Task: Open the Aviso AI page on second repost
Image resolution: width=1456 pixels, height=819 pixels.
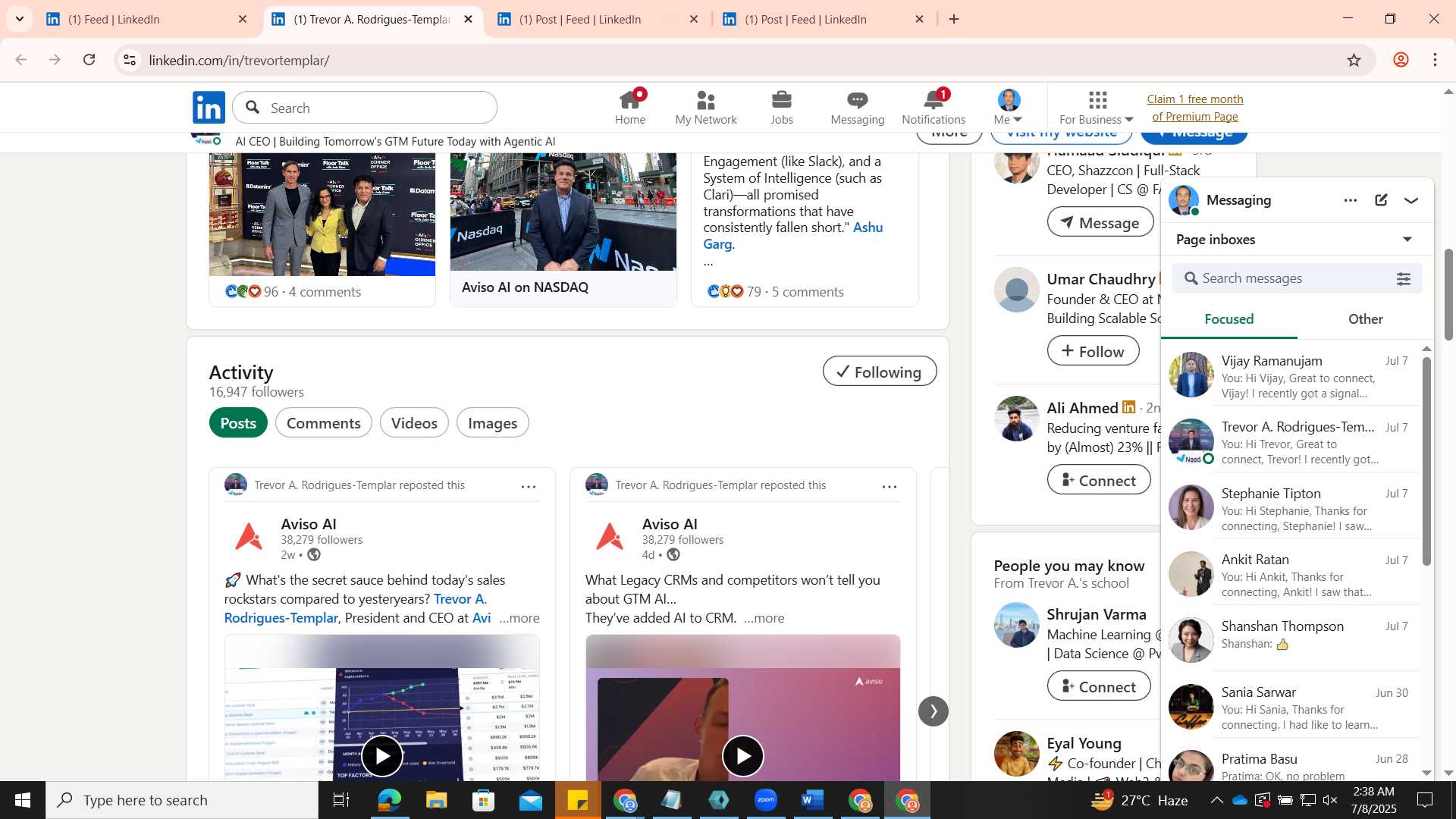Action: pyautogui.click(x=670, y=524)
